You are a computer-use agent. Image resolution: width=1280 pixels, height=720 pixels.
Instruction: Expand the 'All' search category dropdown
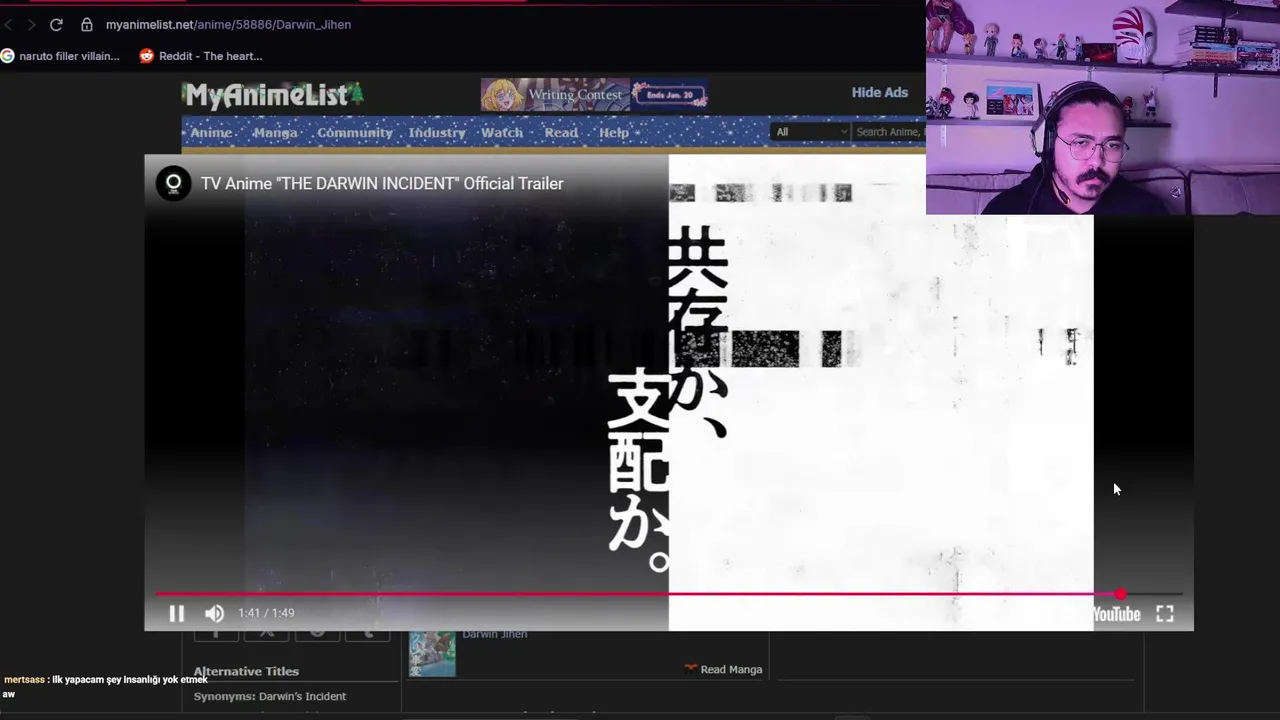811,132
